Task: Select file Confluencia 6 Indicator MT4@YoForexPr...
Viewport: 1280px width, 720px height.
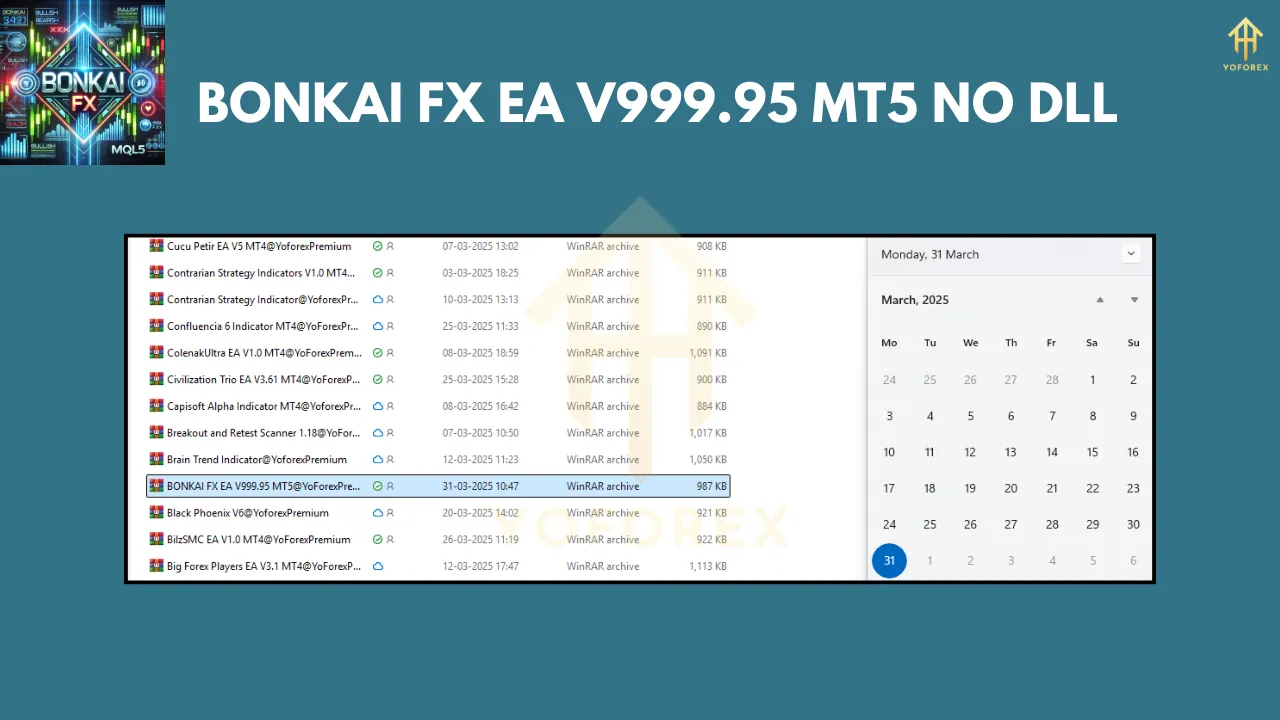Action: [263, 326]
